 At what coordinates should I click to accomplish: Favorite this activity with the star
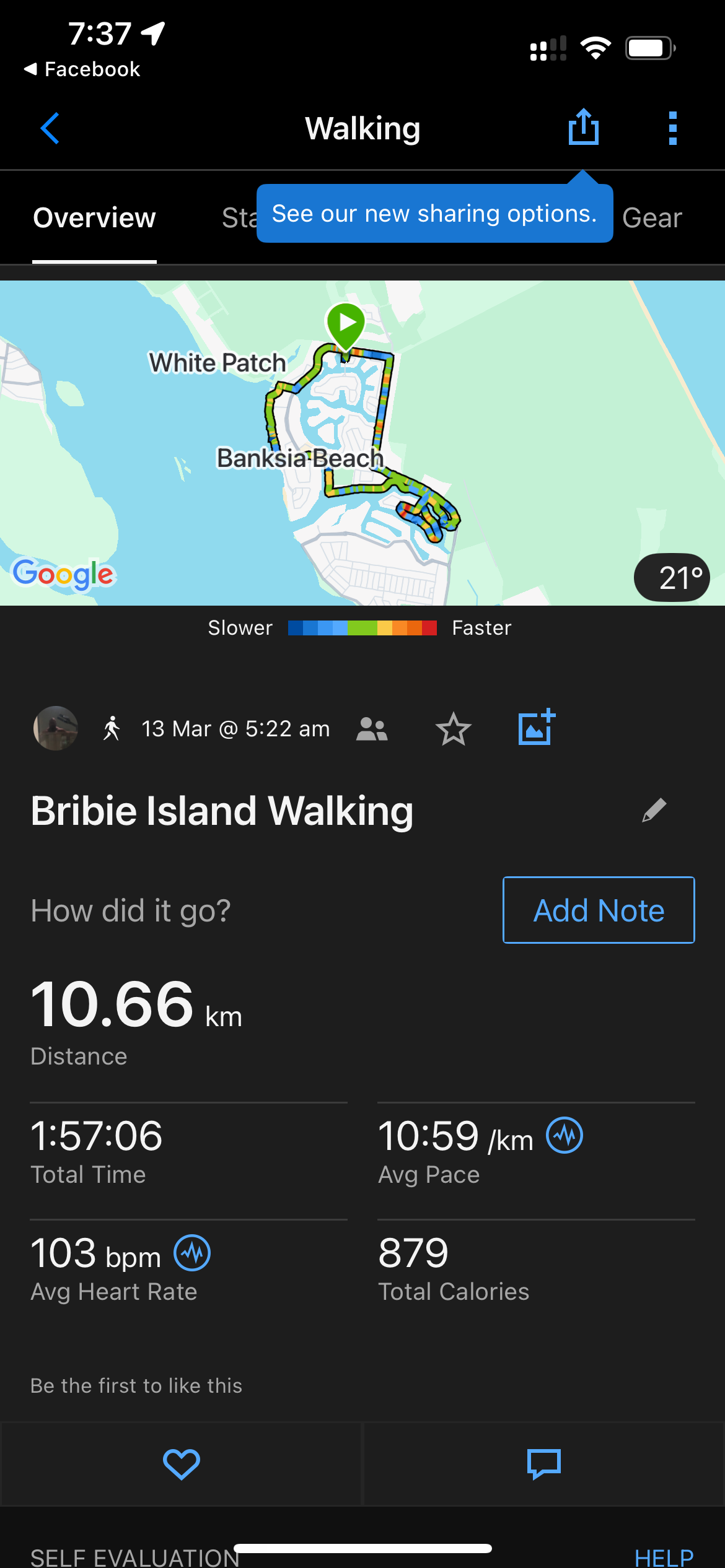[x=454, y=729]
